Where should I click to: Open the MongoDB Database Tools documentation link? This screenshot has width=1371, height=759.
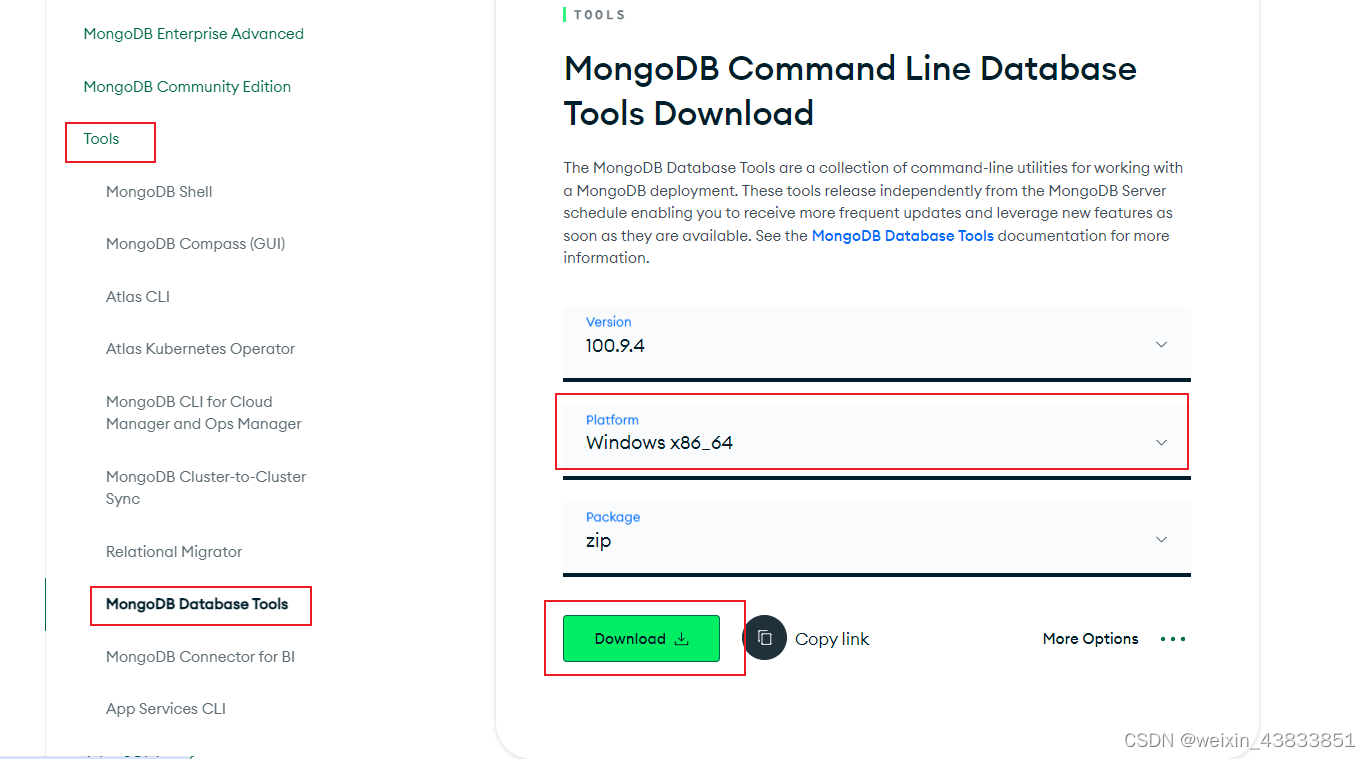click(x=902, y=235)
